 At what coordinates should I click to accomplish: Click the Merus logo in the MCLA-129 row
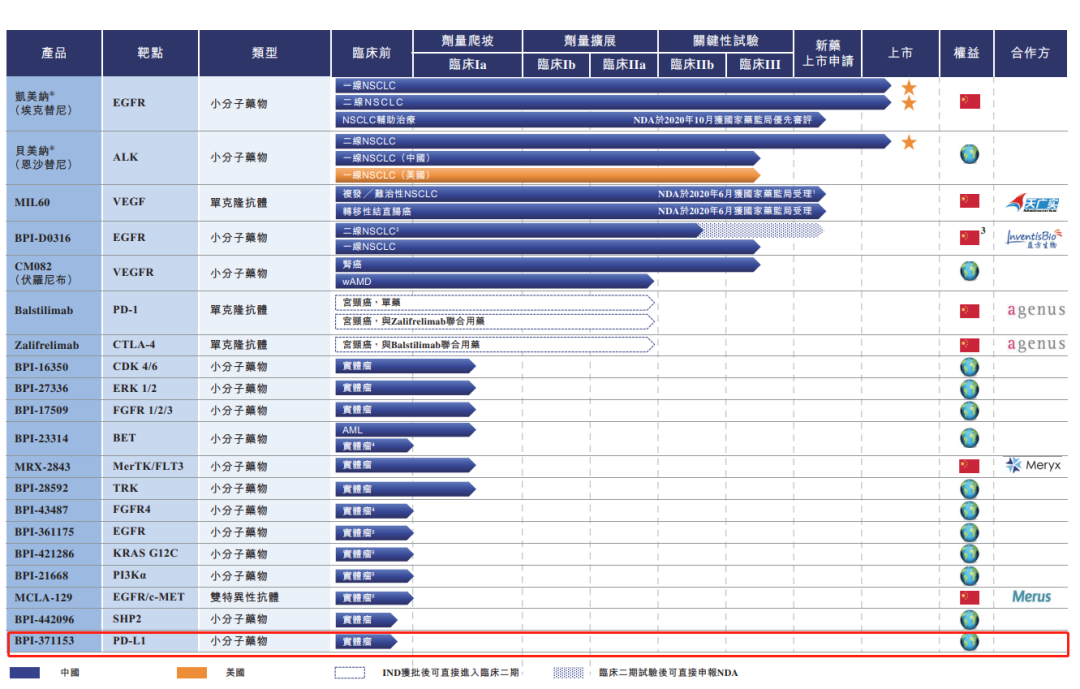(1031, 597)
